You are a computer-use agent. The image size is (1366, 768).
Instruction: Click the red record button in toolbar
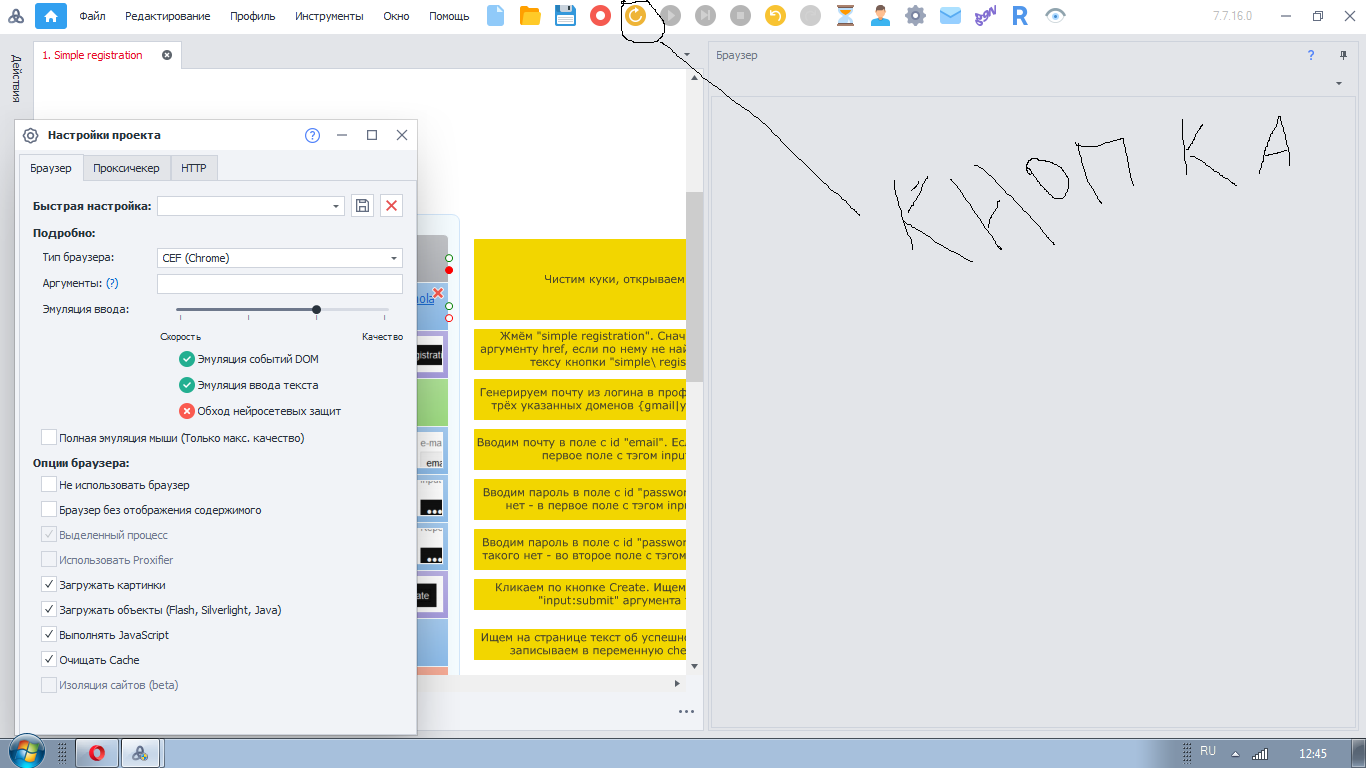tap(600, 15)
